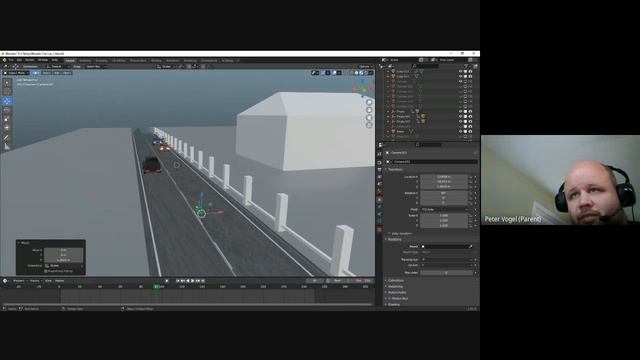This screenshot has height=360, width=640.
Task: Click the Location X value field
Action: click(x=444, y=177)
